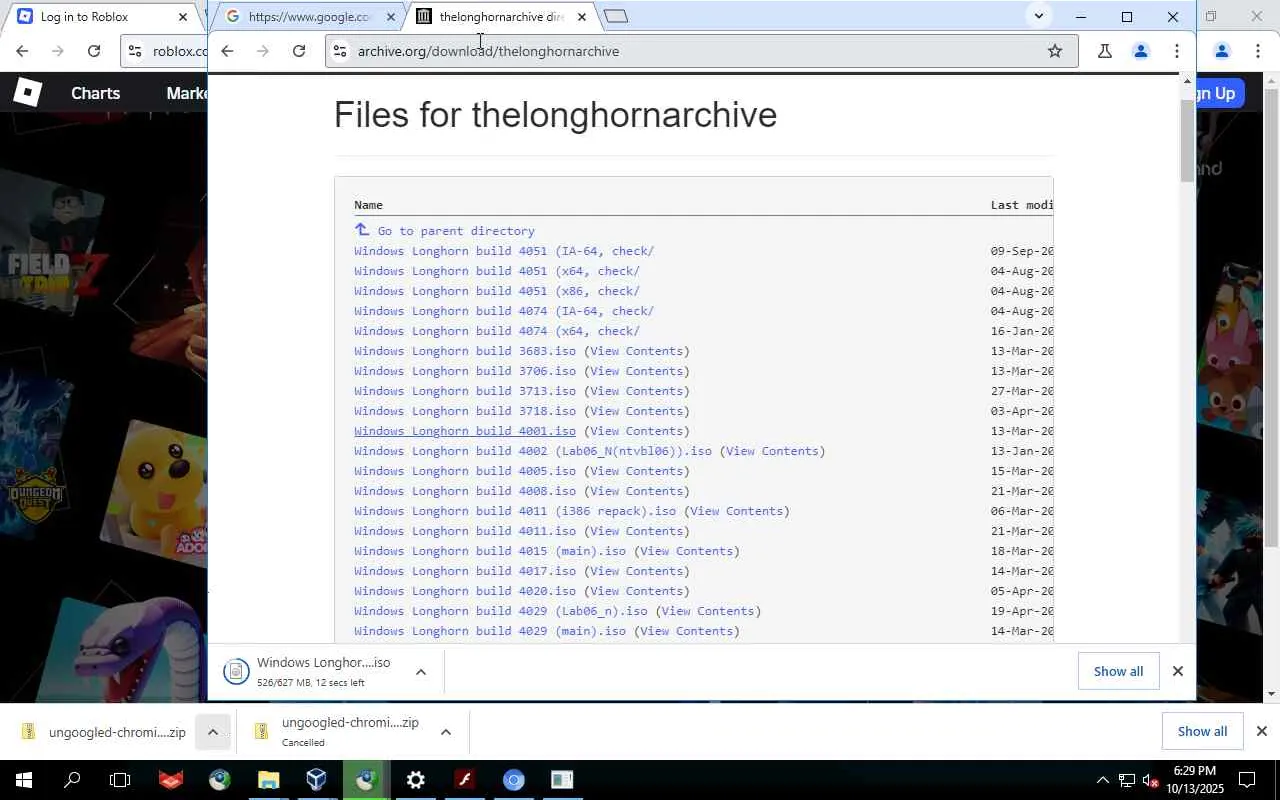The image size is (1280, 800).
Task: Open Task View on the taskbar
Action: [x=120, y=780]
